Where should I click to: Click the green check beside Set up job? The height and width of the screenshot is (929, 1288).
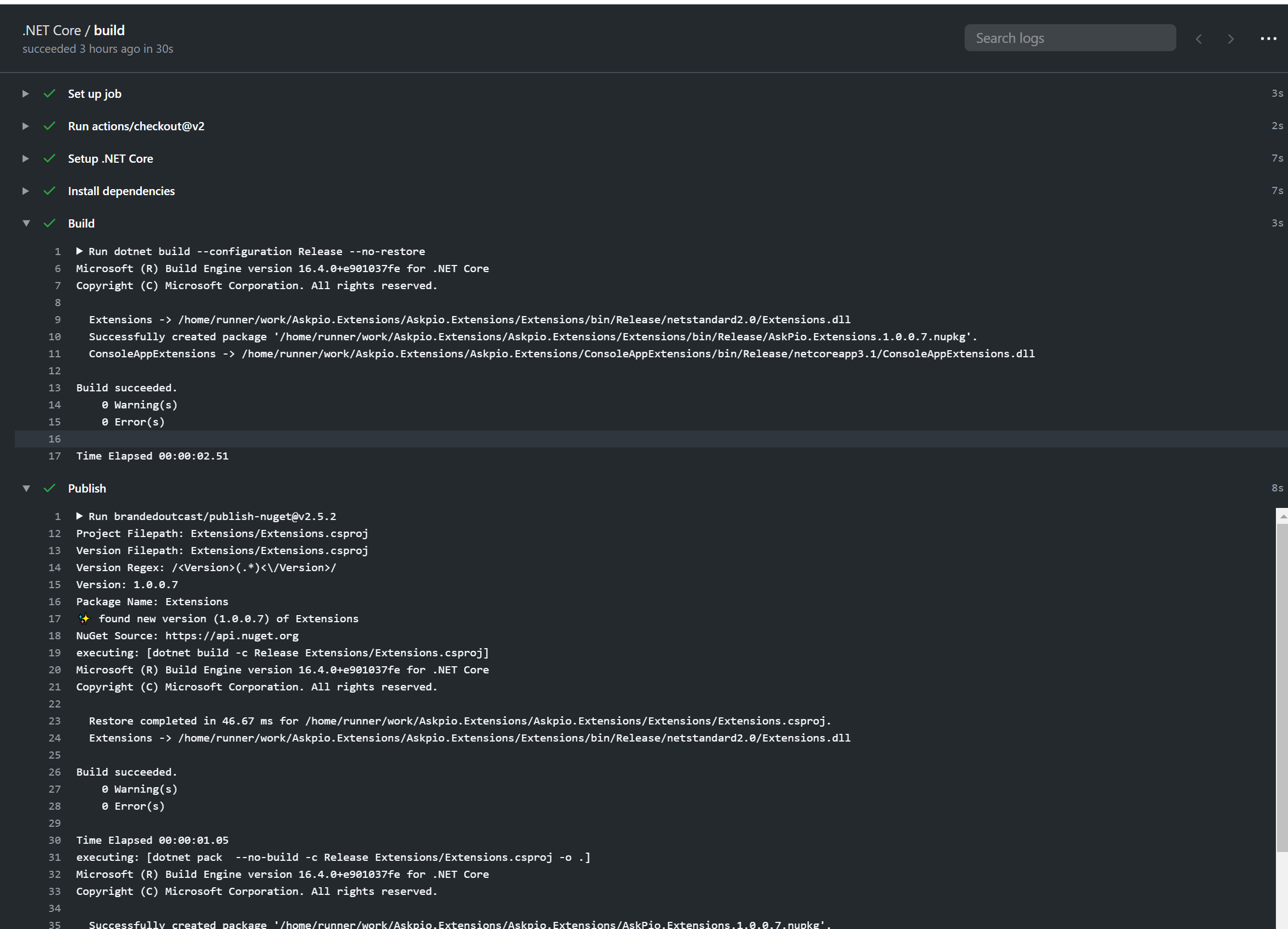pos(49,93)
